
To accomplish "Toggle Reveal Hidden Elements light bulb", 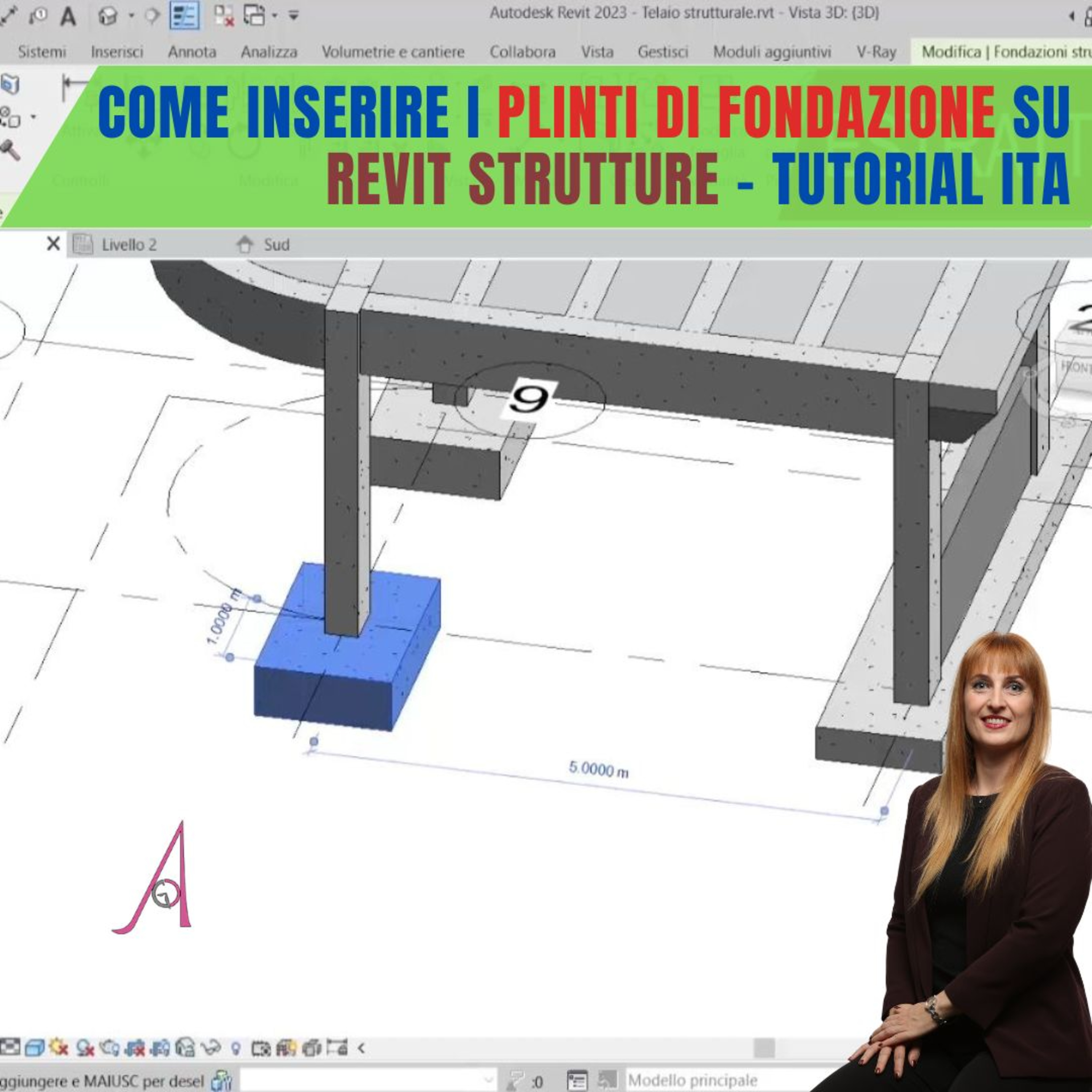I will point(236,1048).
